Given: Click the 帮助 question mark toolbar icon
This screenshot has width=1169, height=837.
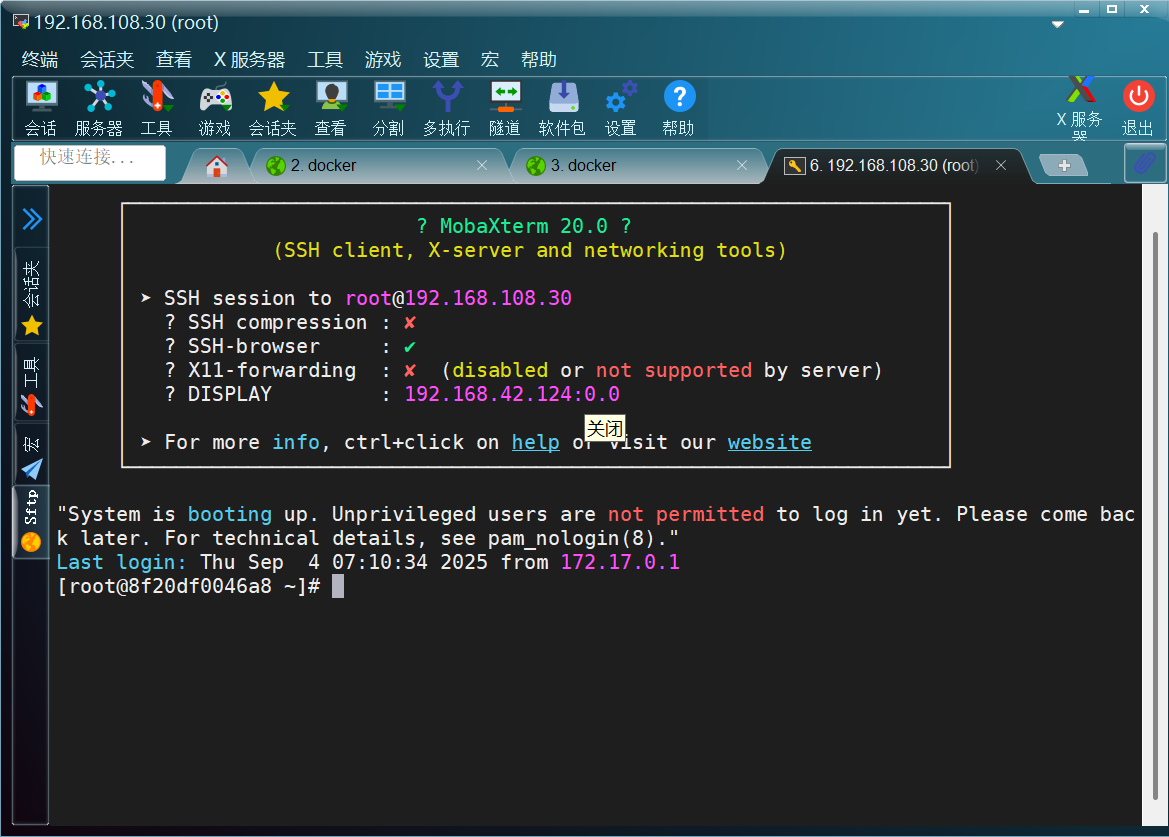Looking at the screenshot, I should coord(678,109).
